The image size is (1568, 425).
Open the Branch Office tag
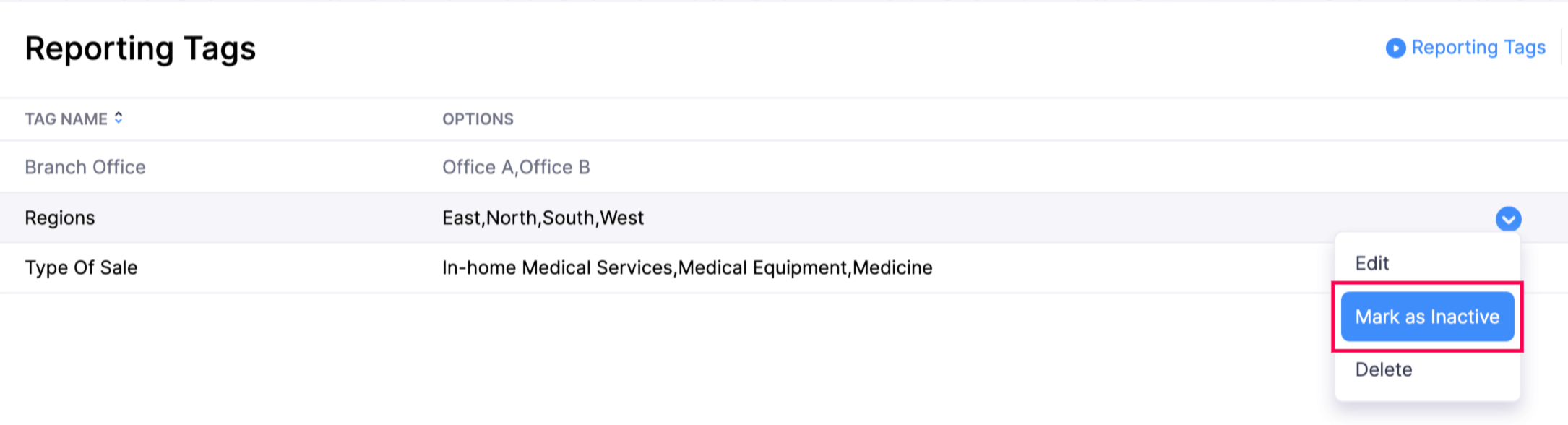point(85,167)
